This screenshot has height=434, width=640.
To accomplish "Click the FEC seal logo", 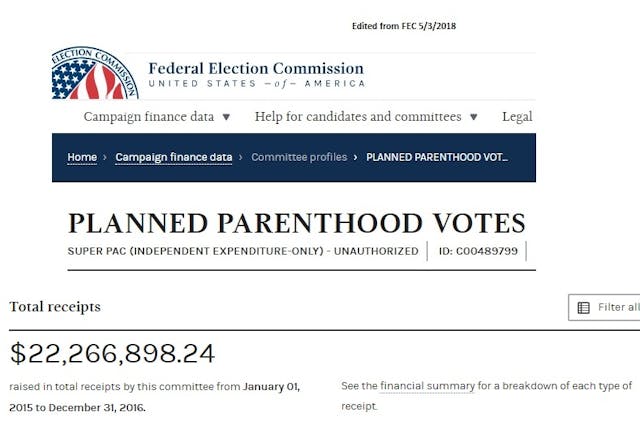I will 91,72.
